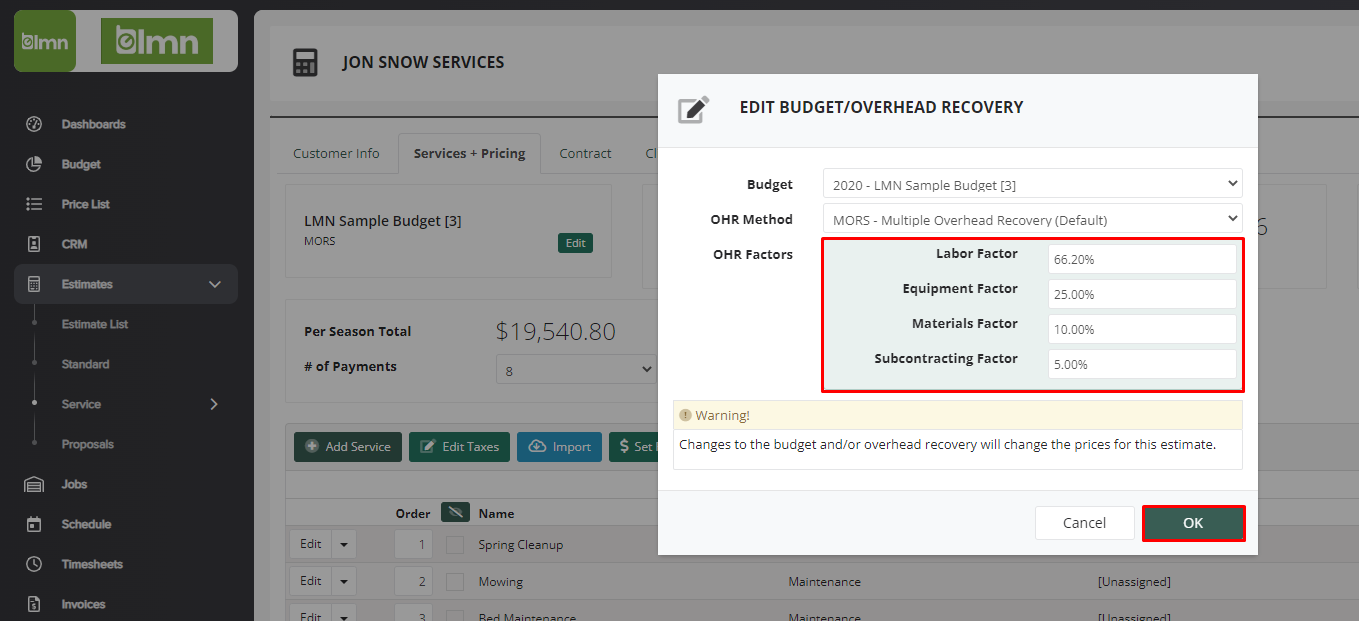Open Estimate List submenu item
Viewport: 1359px width, 621px height.
pyautogui.click(x=95, y=324)
